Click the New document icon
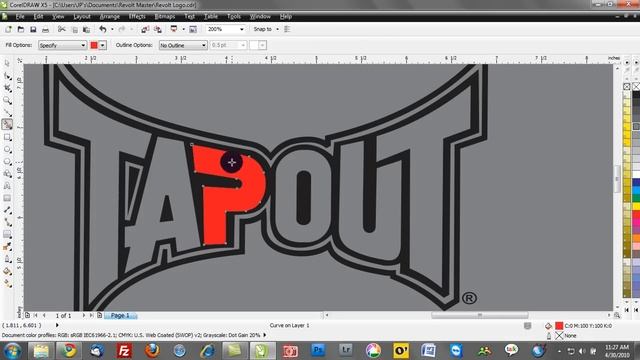The height and width of the screenshot is (360, 640). click(8, 29)
